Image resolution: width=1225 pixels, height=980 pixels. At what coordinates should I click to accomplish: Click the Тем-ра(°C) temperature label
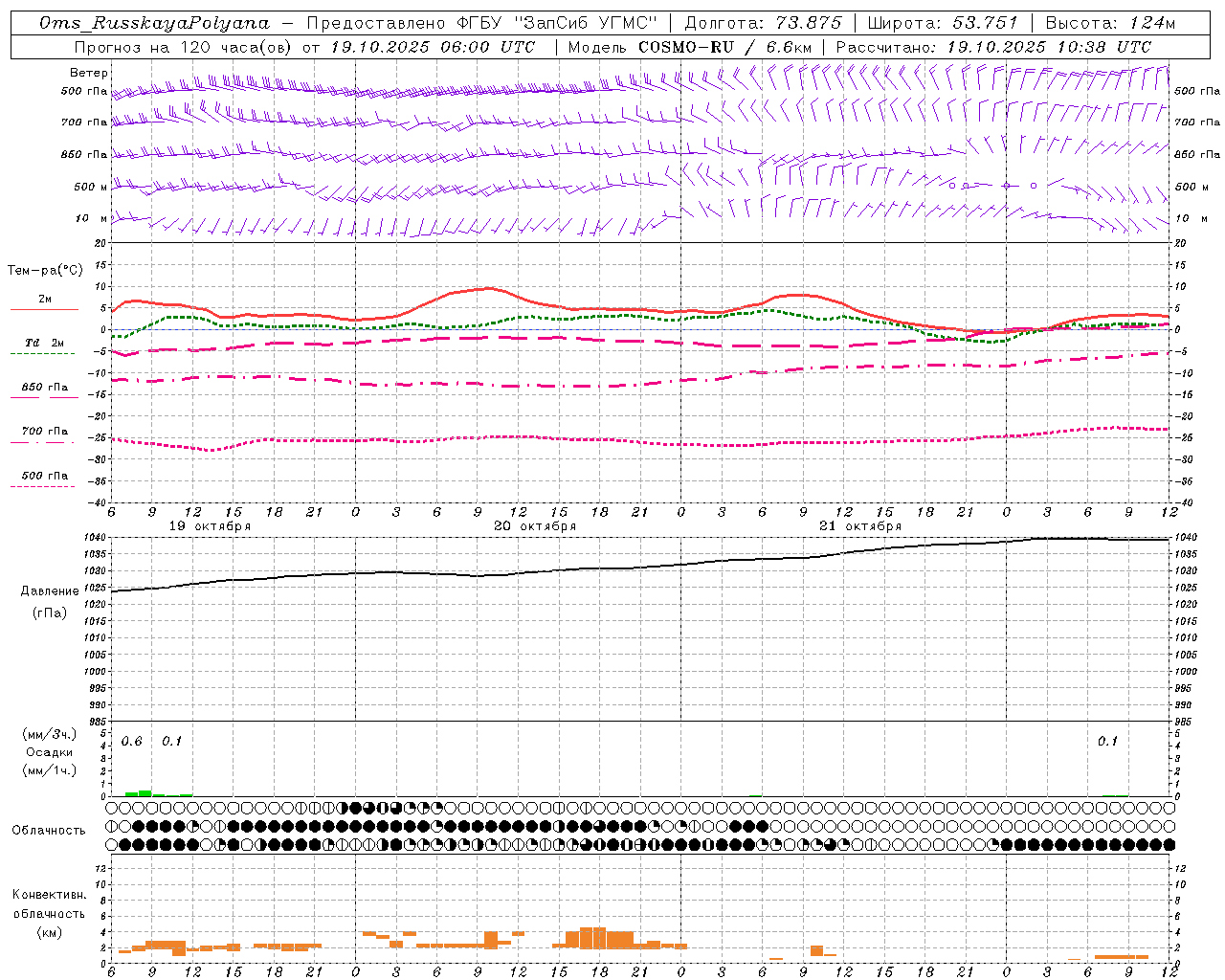pyautogui.click(x=45, y=271)
